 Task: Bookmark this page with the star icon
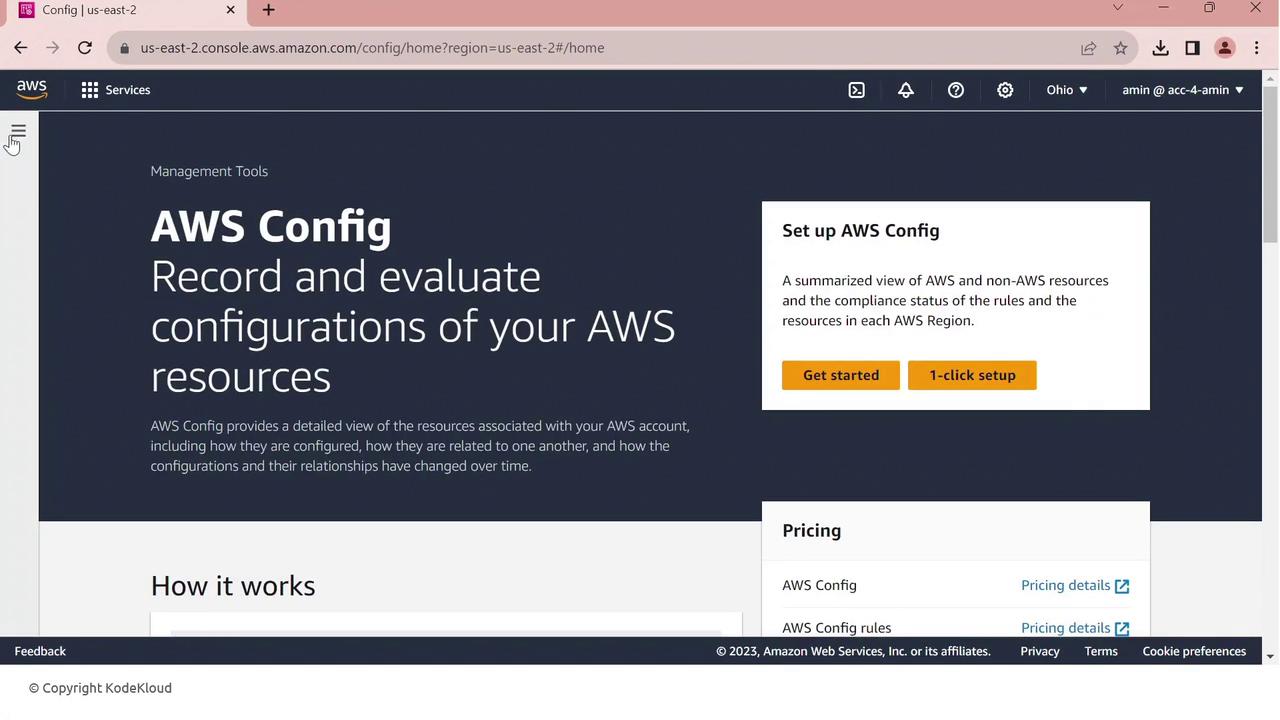coord(1121,48)
